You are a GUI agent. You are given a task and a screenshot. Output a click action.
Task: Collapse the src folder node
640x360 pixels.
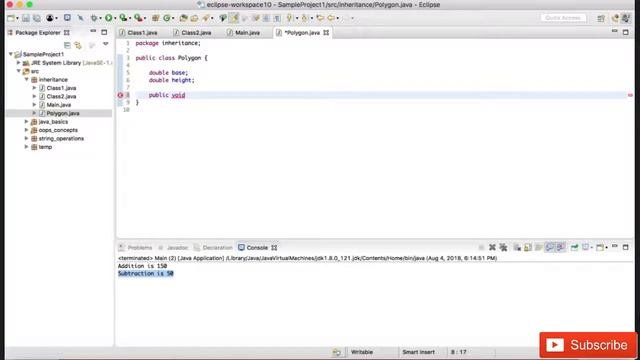(19, 71)
